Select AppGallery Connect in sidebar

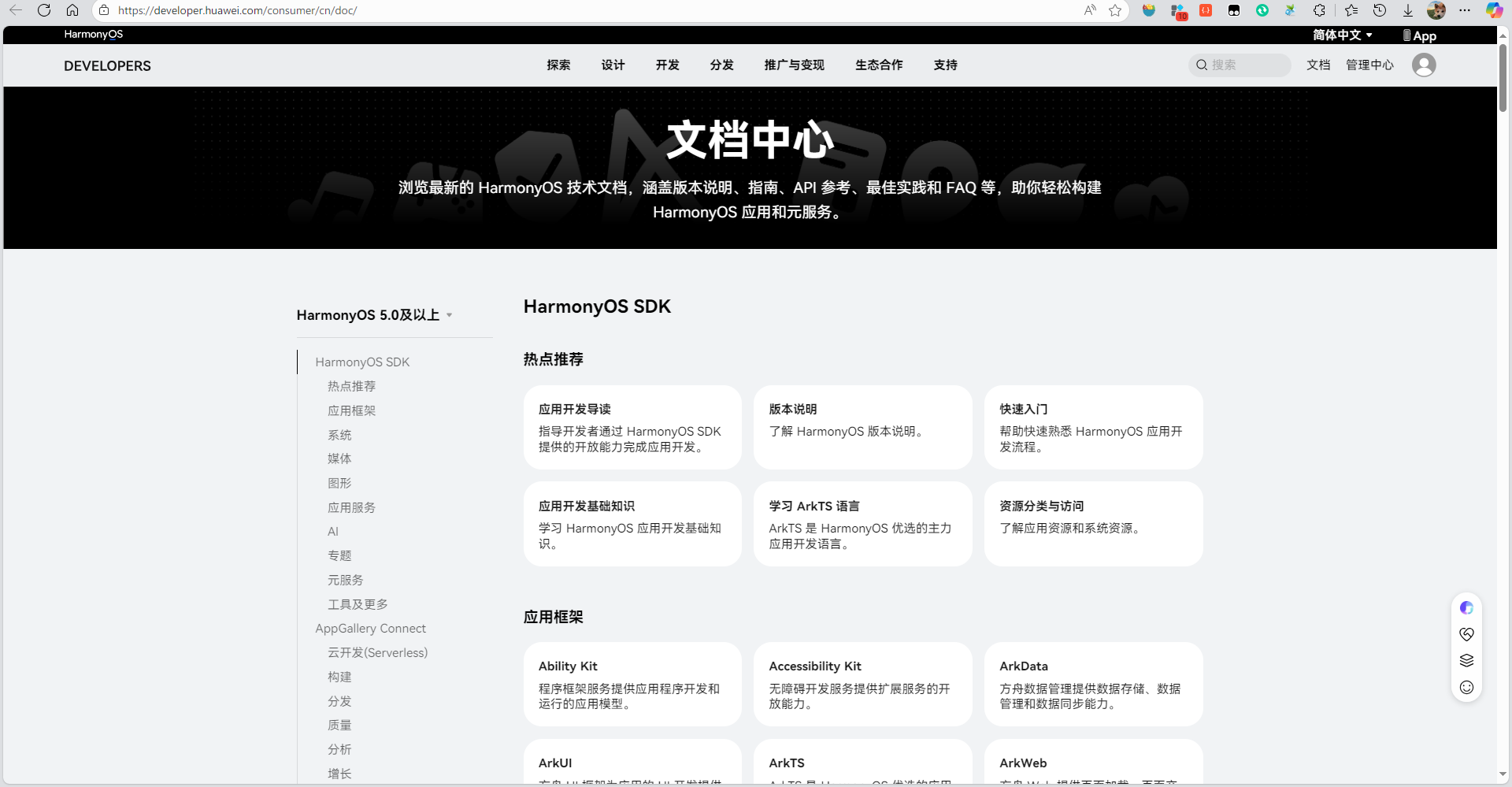tap(370, 628)
